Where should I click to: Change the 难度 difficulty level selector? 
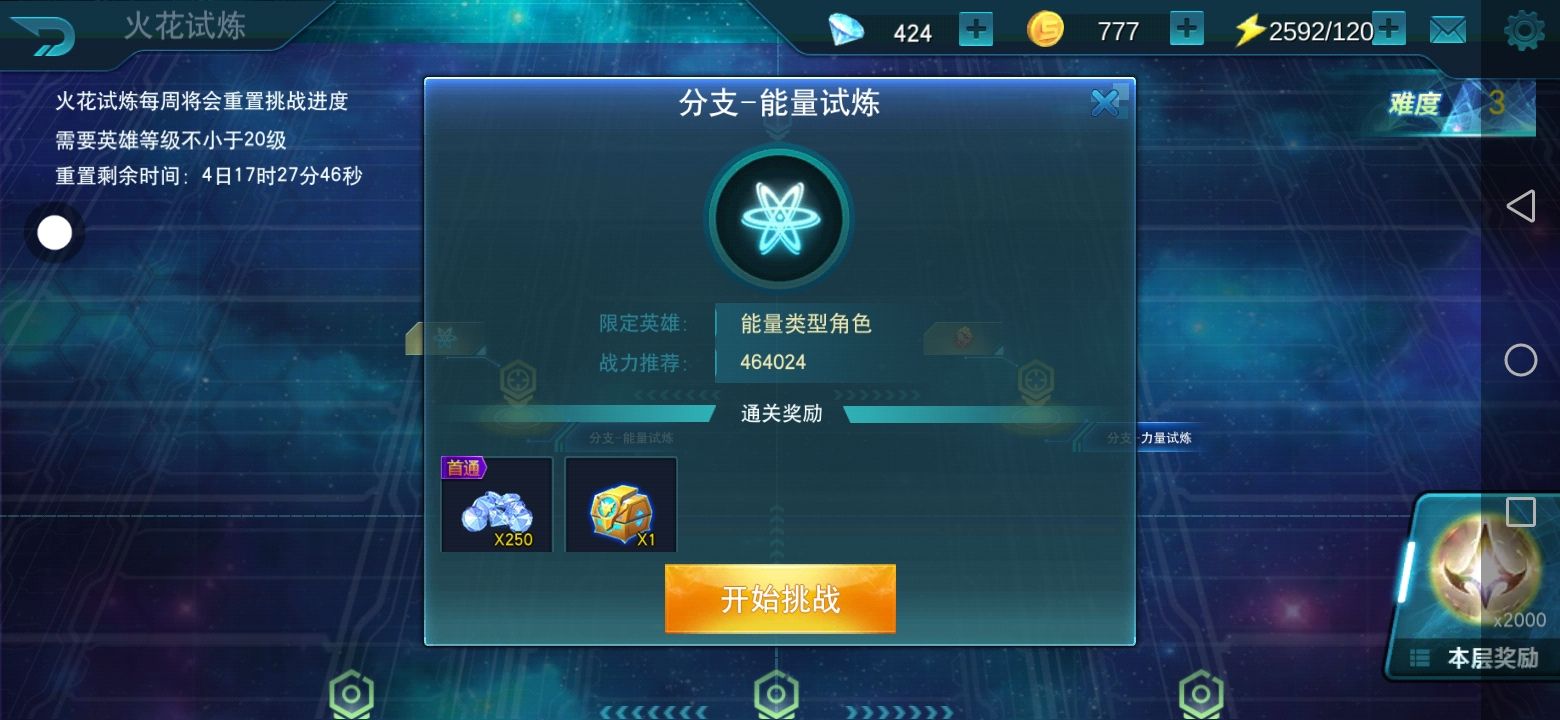coord(1459,103)
